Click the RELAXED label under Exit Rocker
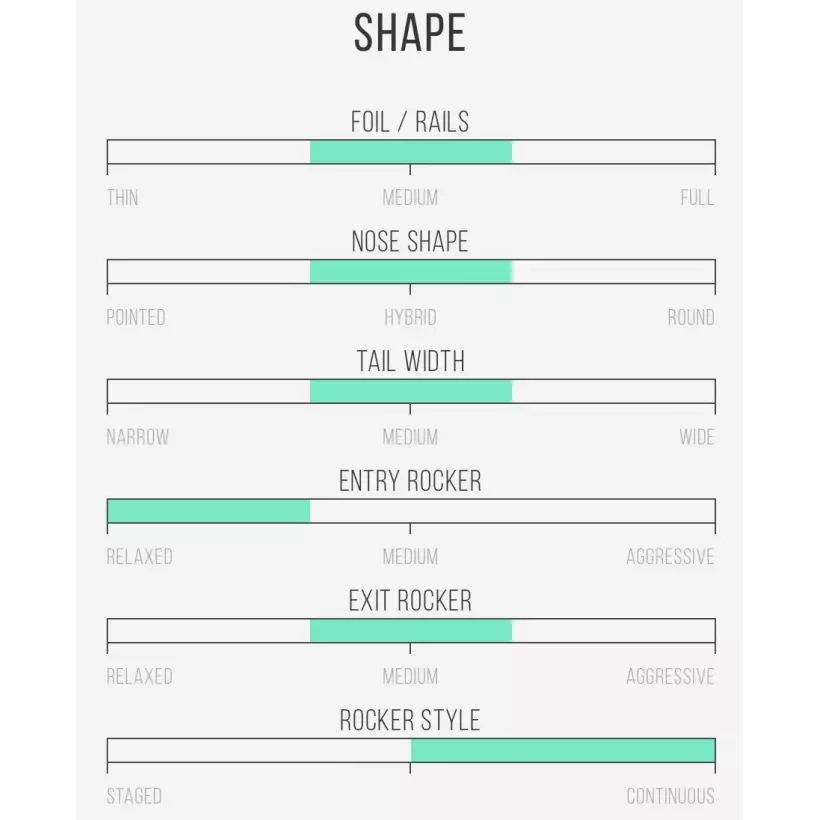 [x=140, y=677]
